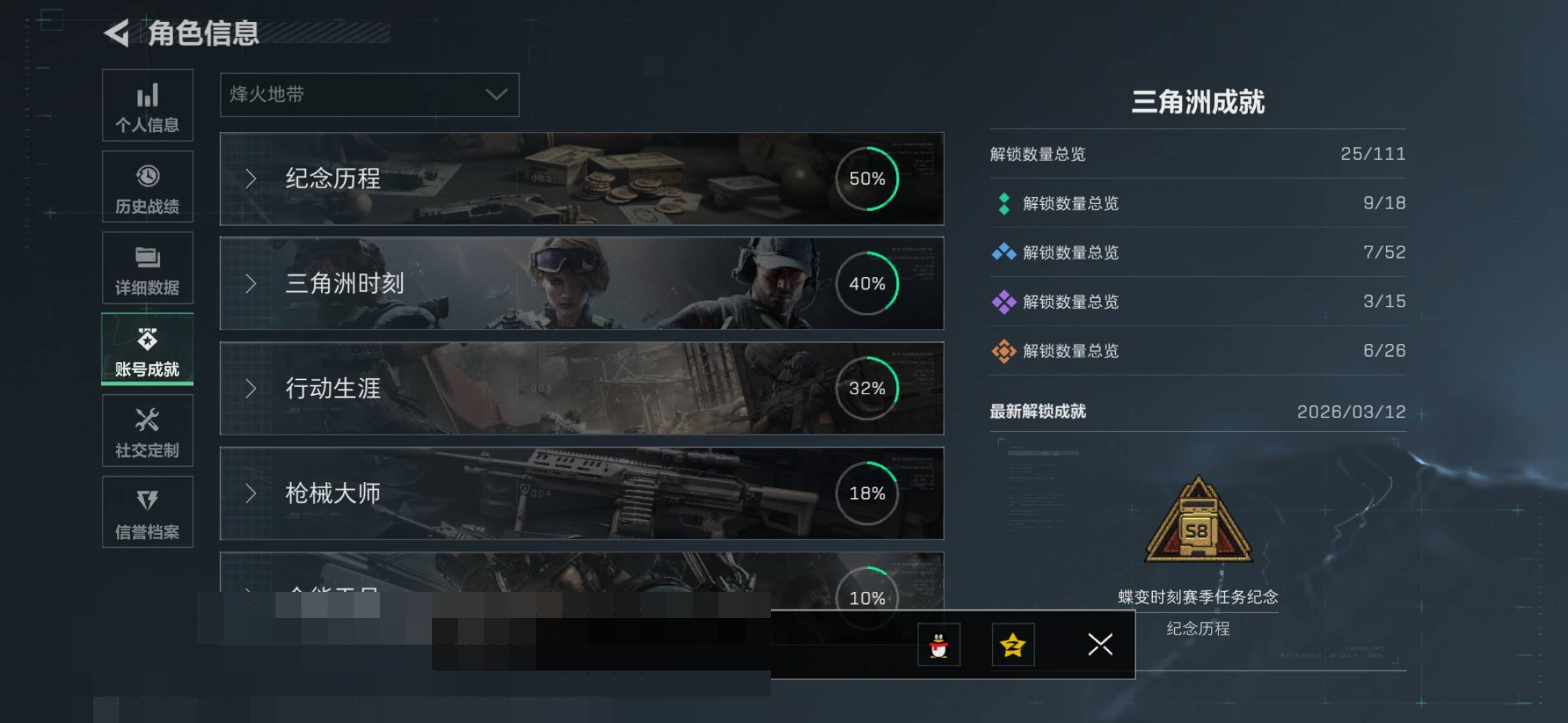The image size is (1568, 723).
Task: Expand the 行动生涯 achievement category
Action: coord(581,388)
